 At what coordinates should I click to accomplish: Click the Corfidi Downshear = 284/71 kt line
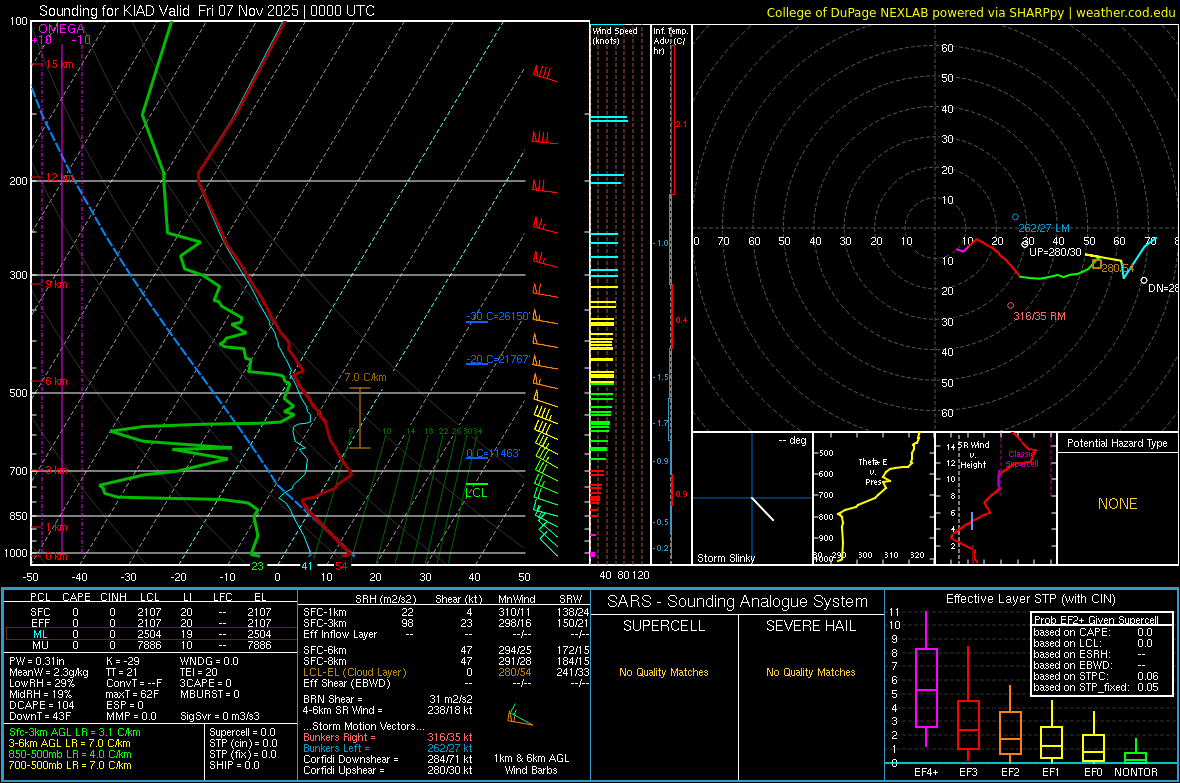(x=388, y=759)
